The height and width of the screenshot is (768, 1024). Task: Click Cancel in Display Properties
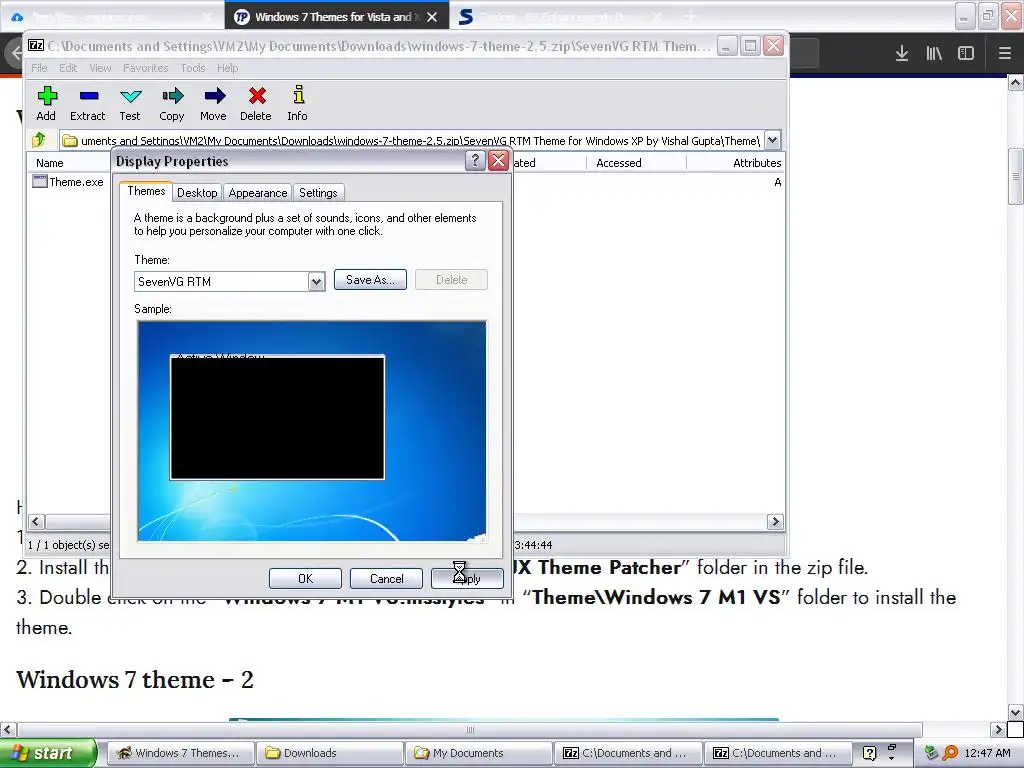387,579
